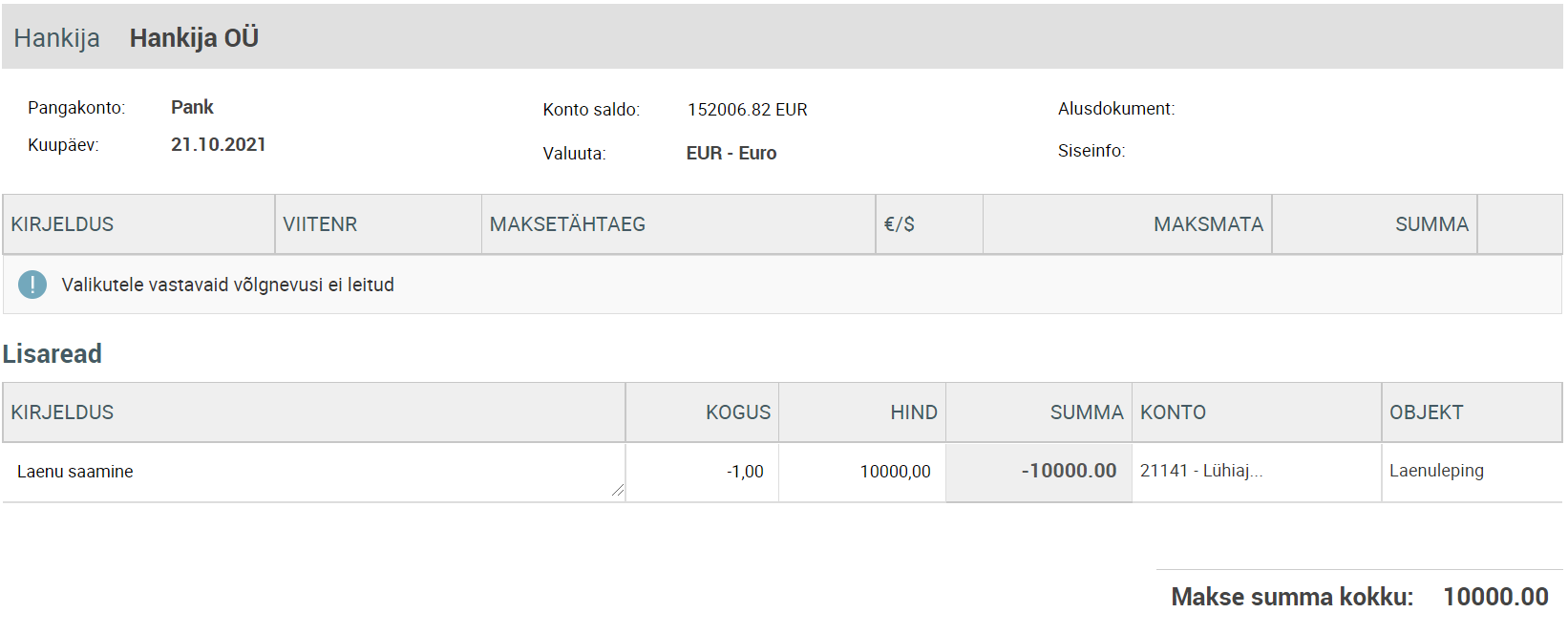Click the Hankija OÜ supplier name
Screen dimensions: 1568x634
tap(194, 37)
